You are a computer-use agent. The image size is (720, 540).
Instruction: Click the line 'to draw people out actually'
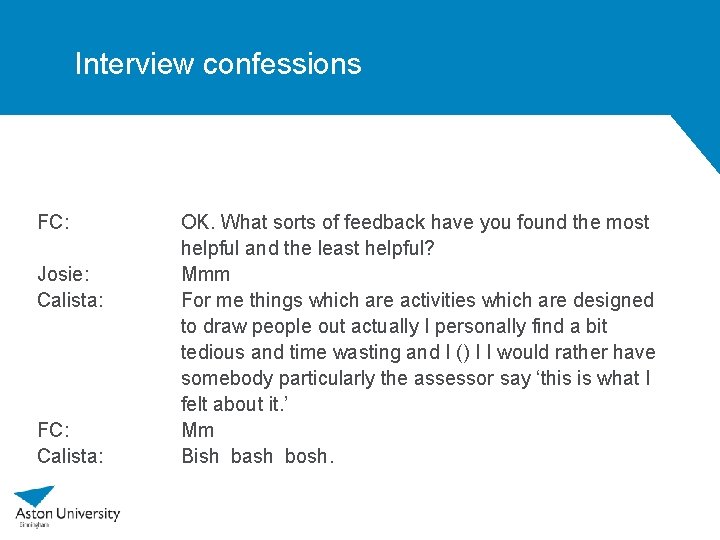[x=394, y=326]
